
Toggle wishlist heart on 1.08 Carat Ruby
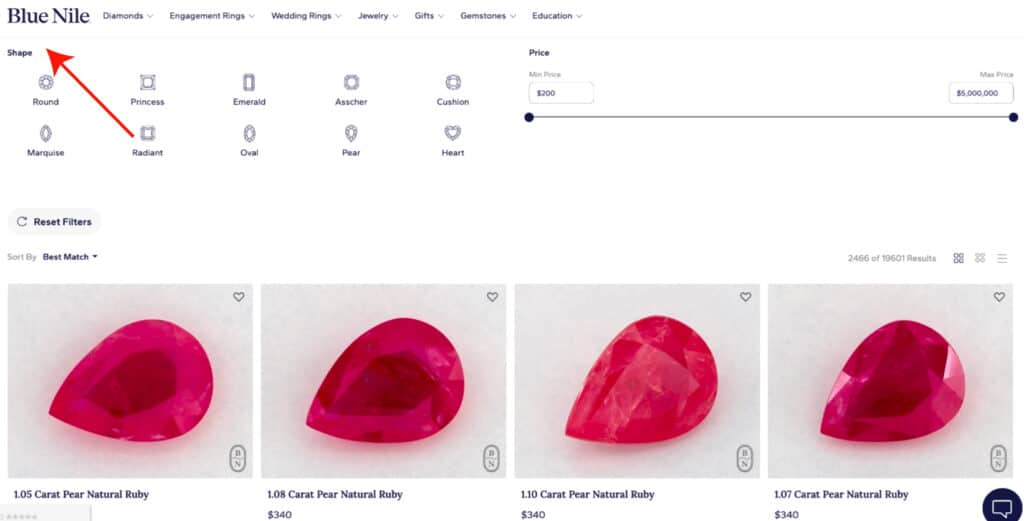coord(492,297)
